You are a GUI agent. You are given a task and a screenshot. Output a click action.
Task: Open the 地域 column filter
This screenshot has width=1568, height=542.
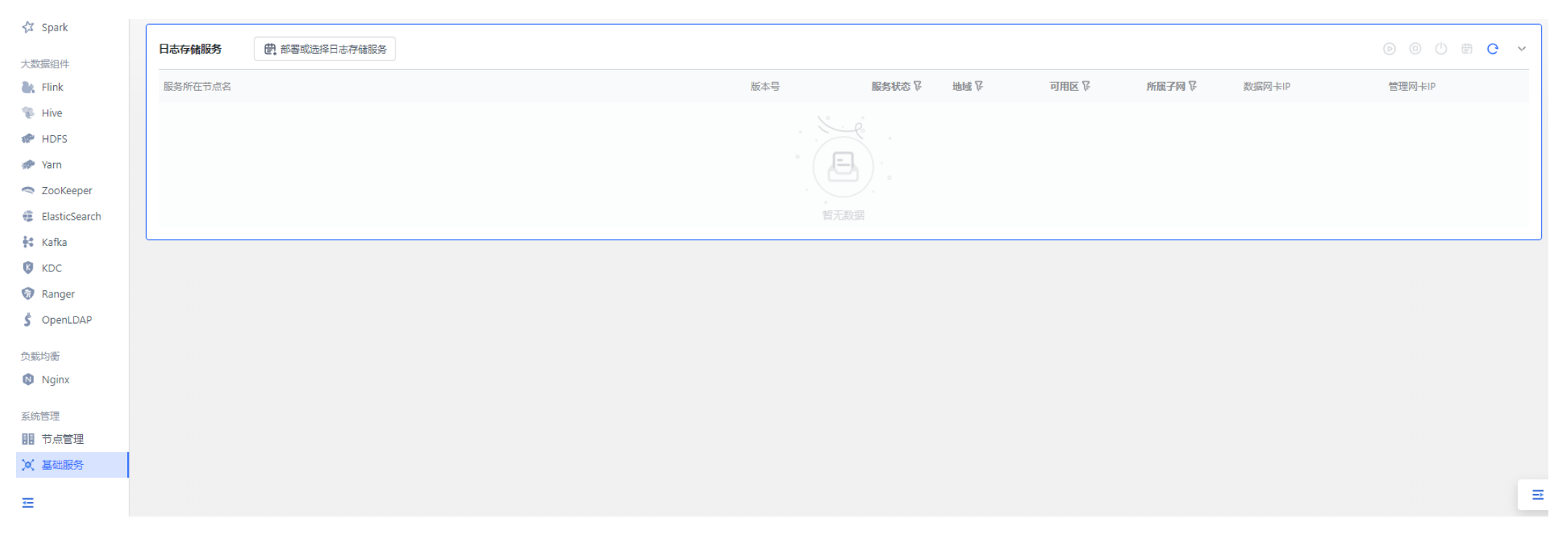979,86
